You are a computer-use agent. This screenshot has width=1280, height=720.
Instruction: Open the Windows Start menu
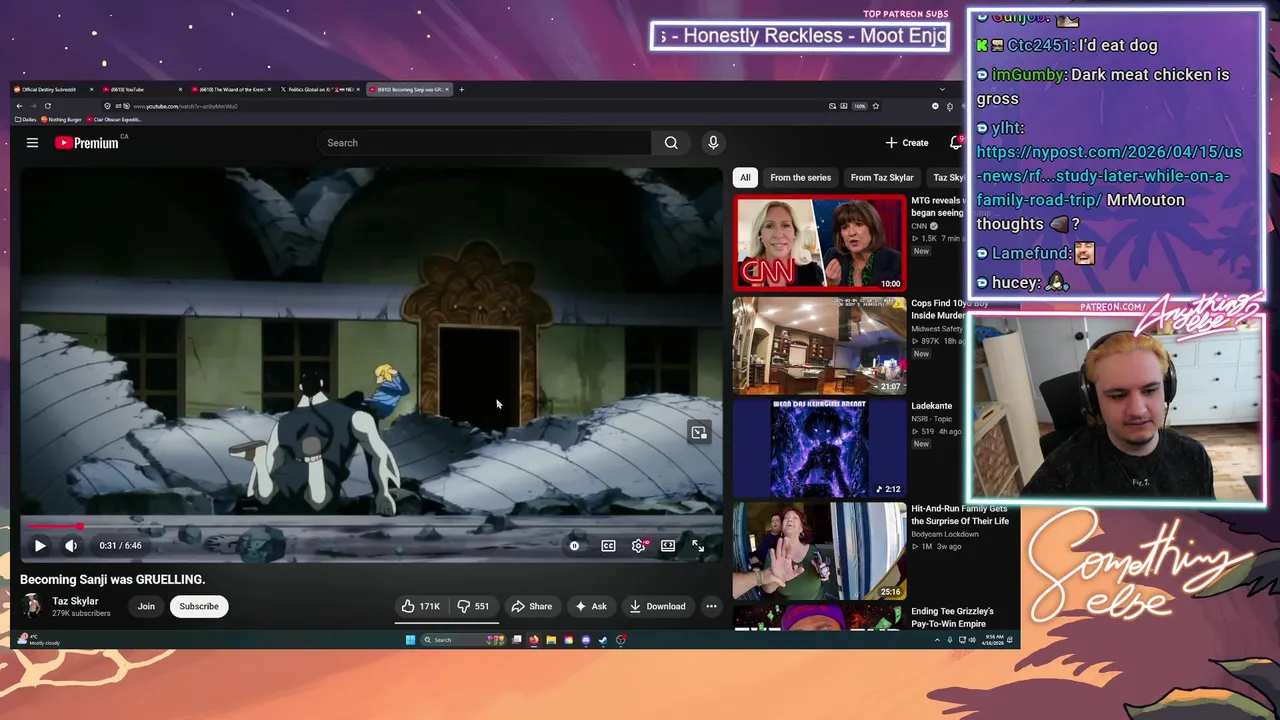(x=410, y=640)
